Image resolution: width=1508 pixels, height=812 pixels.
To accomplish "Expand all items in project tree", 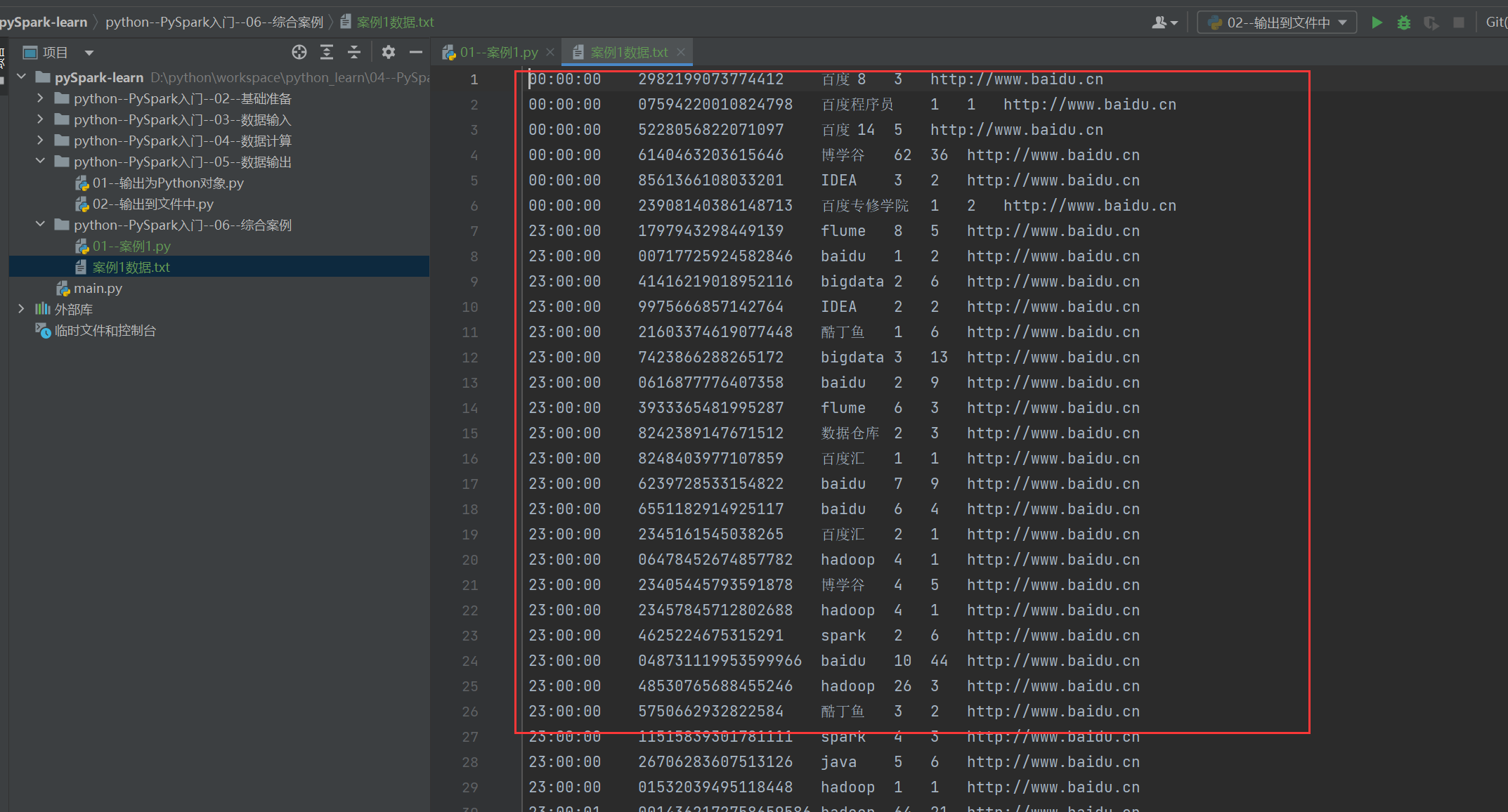I will [327, 52].
